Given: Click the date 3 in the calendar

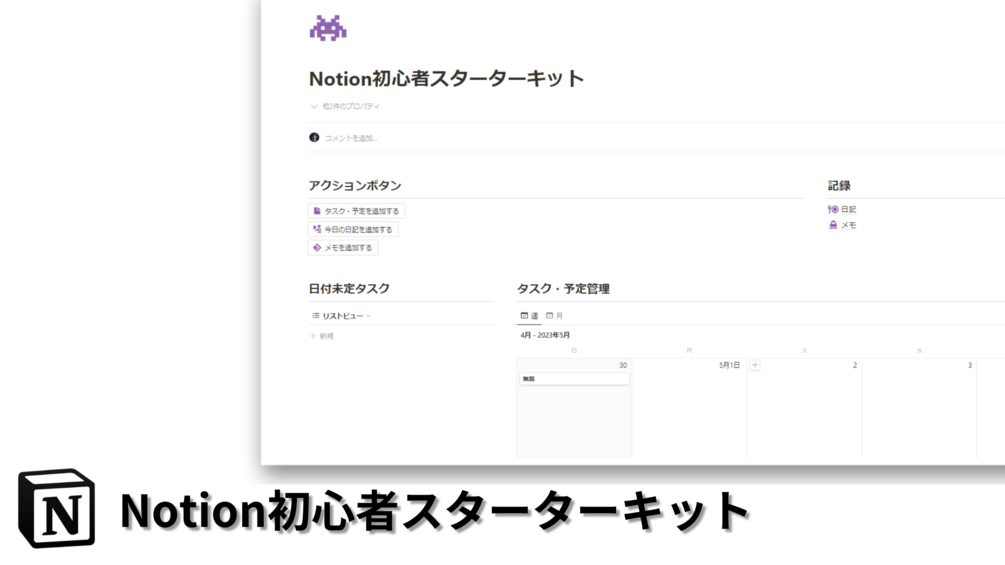Looking at the screenshot, I should 970,365.
